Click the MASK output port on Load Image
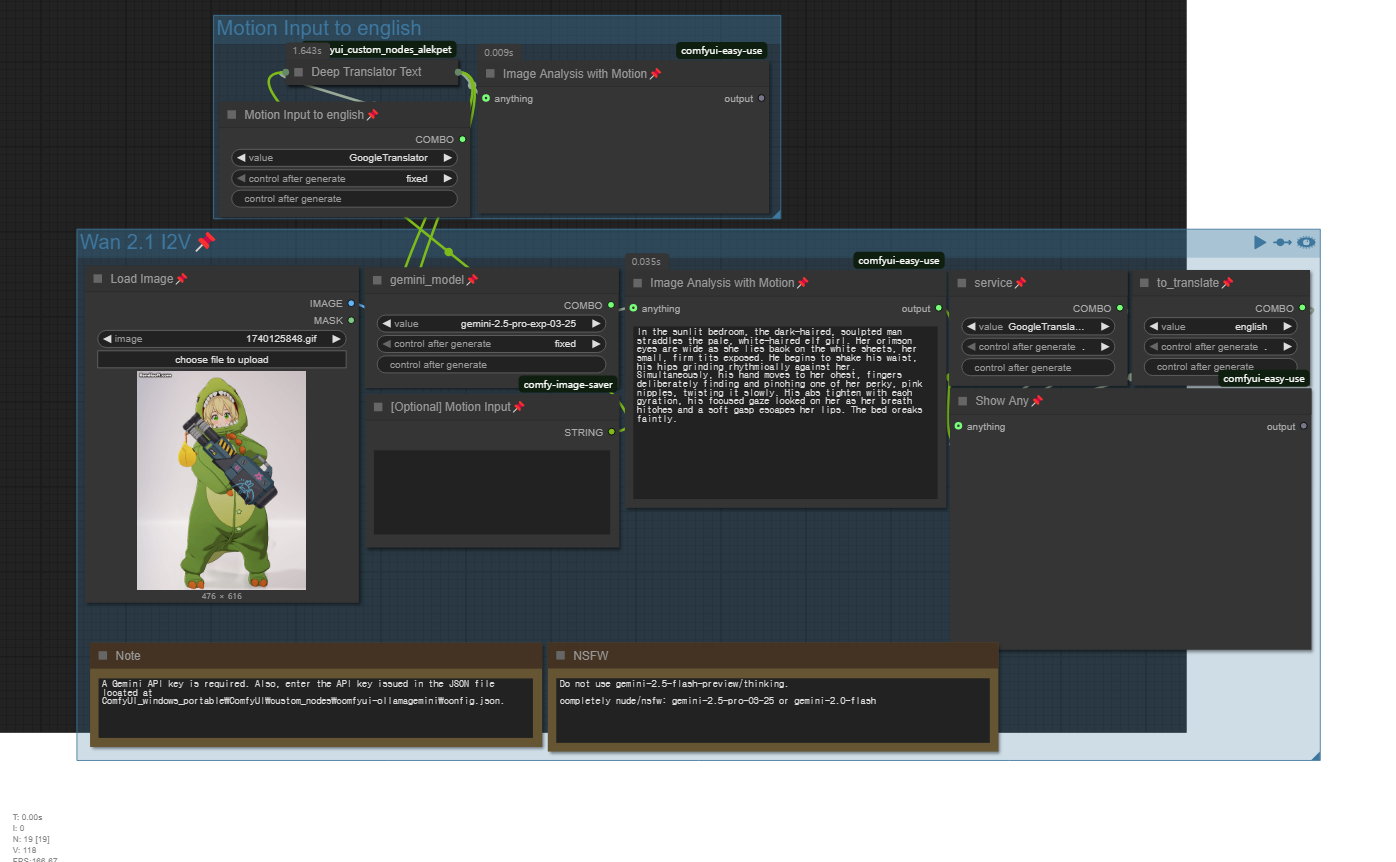 (351, 320)
